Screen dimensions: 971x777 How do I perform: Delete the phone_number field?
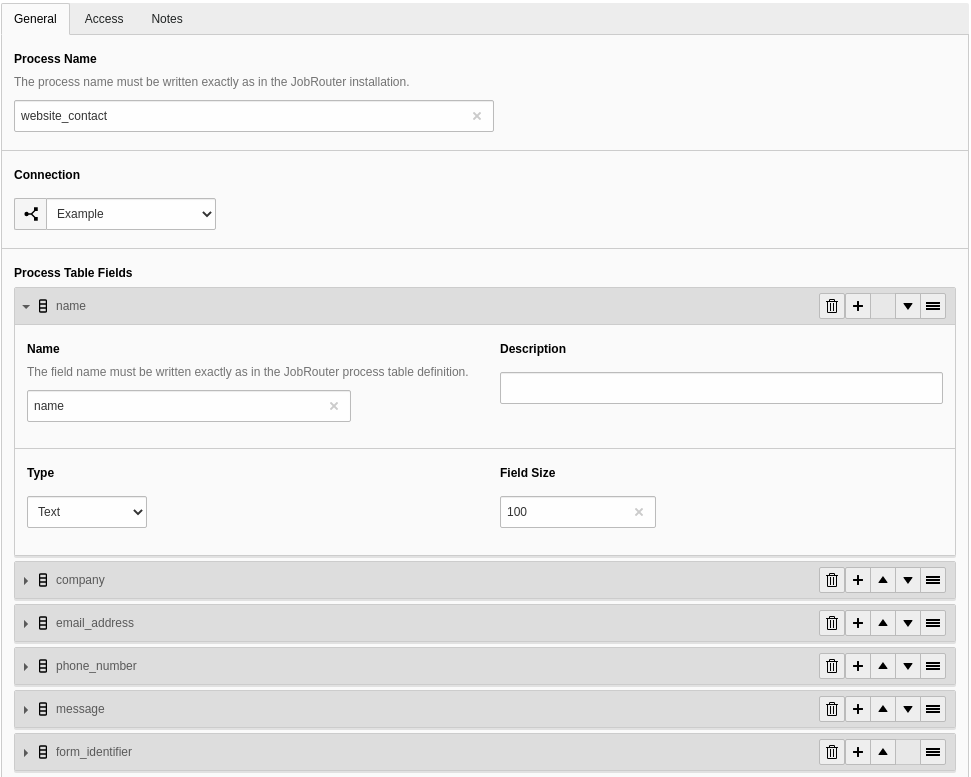click(x=832, y=666)
